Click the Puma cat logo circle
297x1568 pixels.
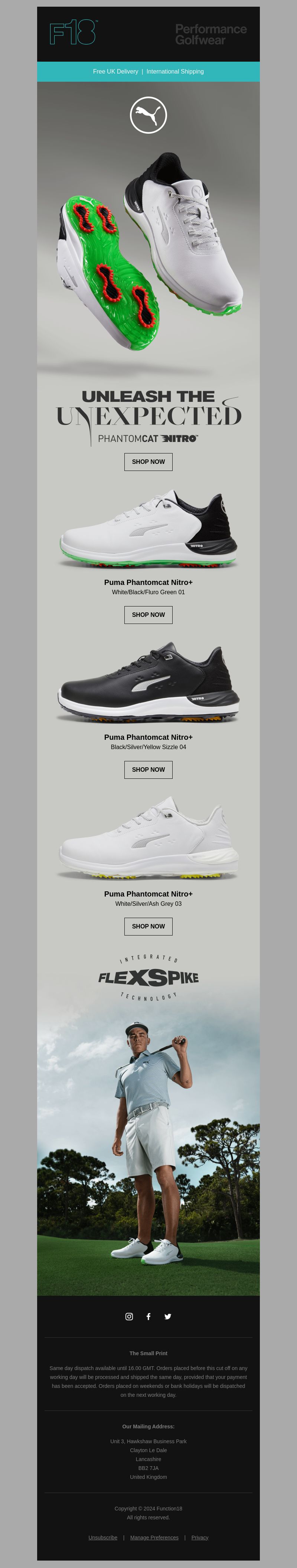(148, 114)
